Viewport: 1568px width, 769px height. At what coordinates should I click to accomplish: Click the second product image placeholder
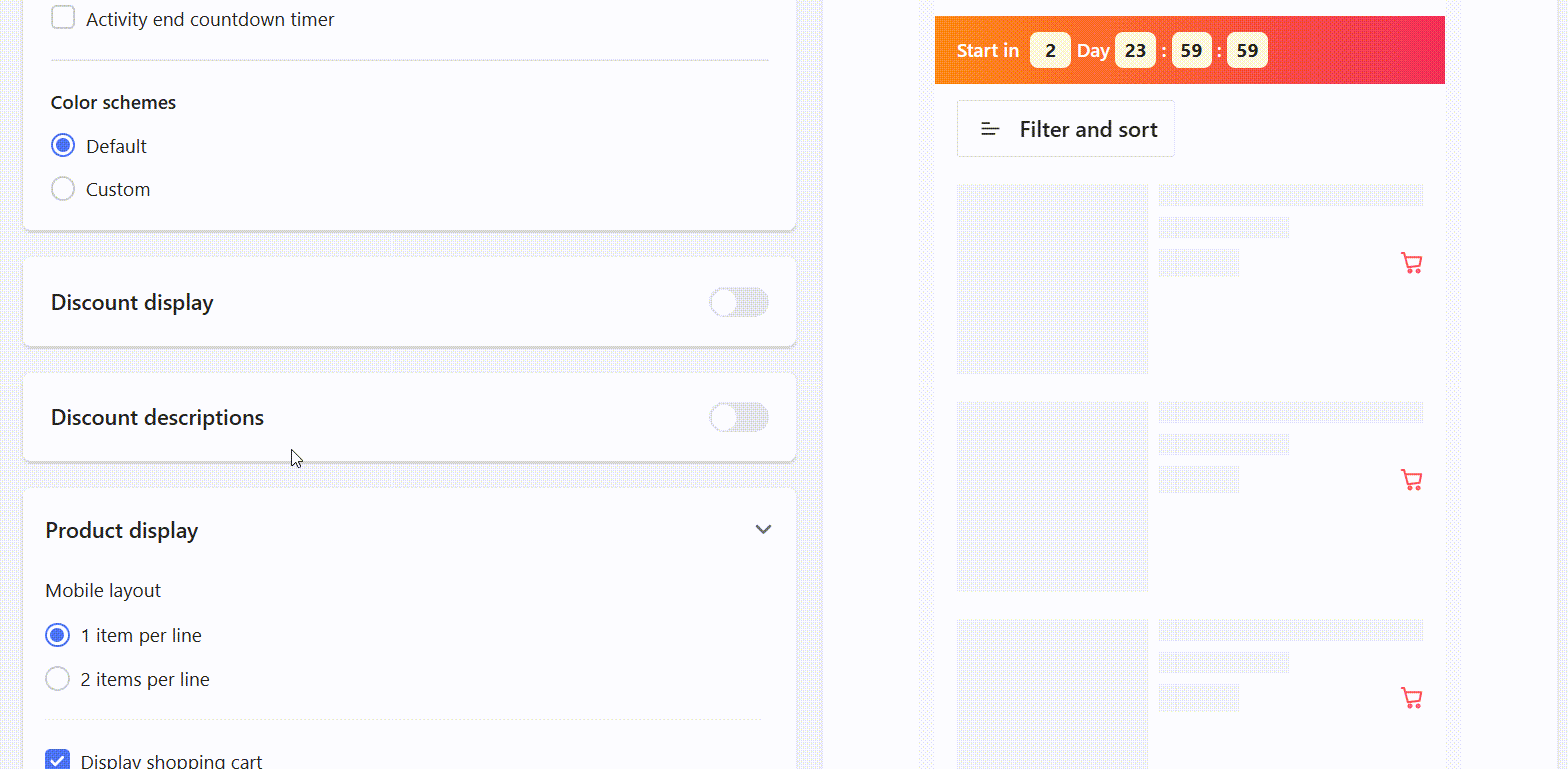coord(1053,496)
